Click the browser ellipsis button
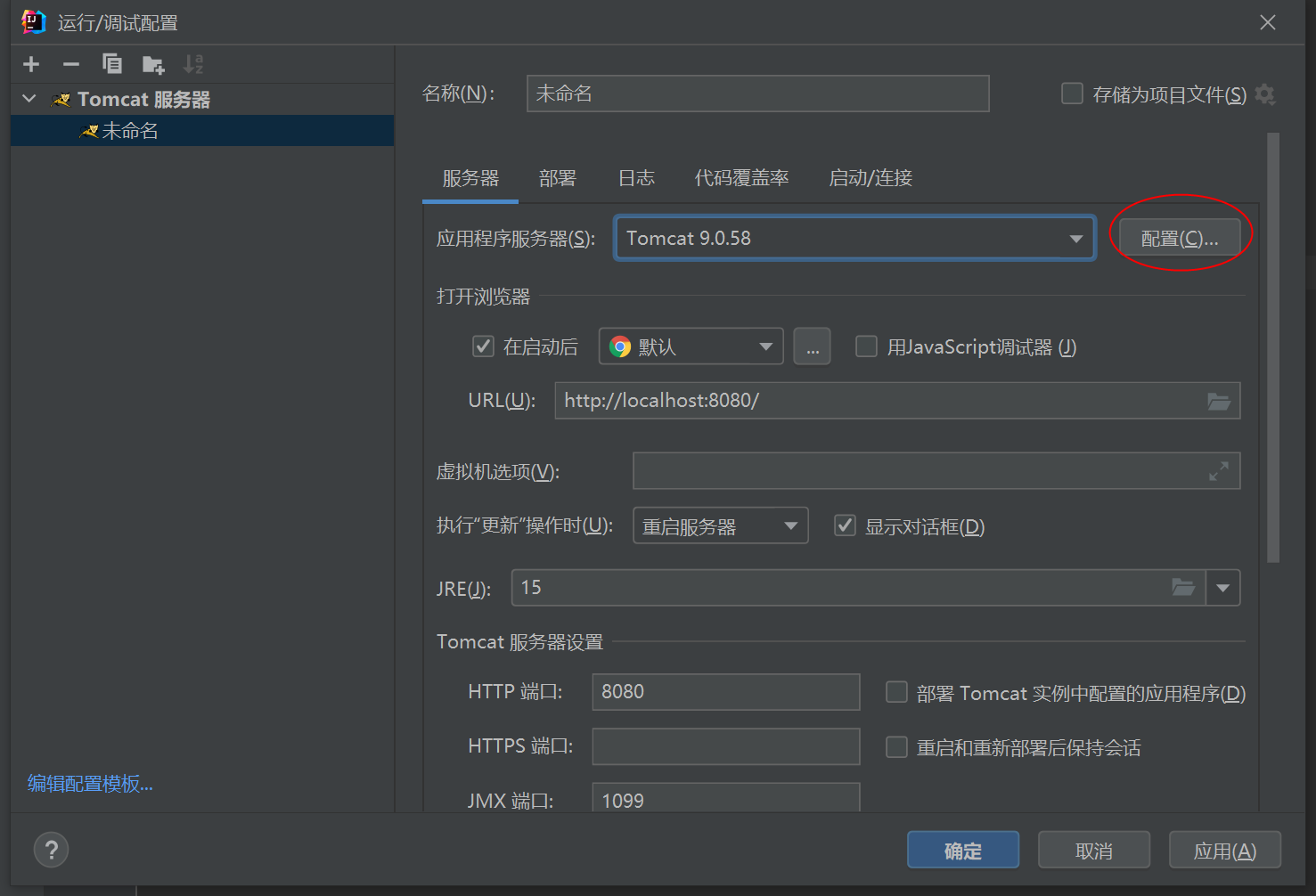The width and height of the screenshot is (1316, 896). click(813, 346)
